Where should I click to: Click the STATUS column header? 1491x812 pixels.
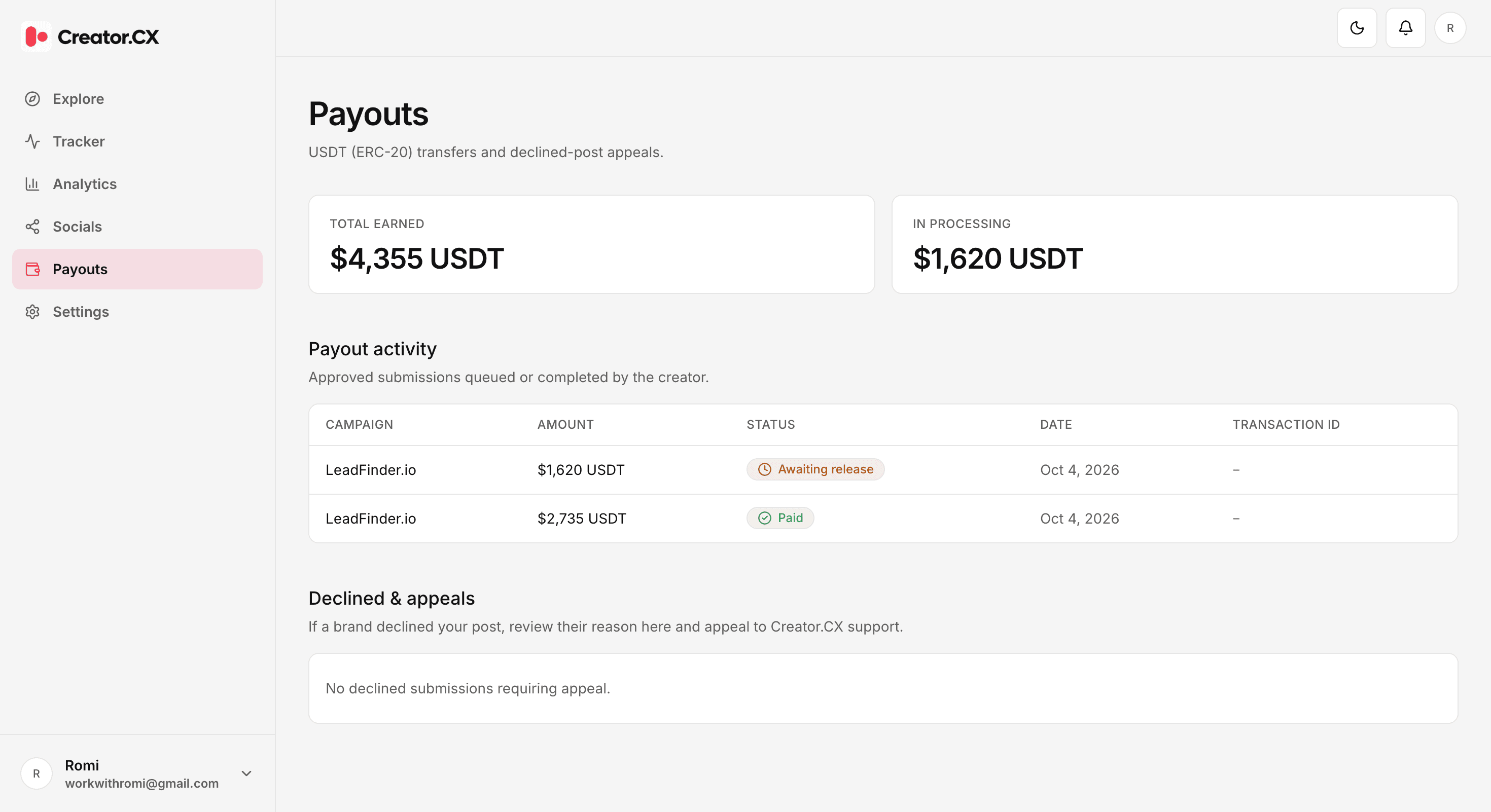[x=771, y=425]
